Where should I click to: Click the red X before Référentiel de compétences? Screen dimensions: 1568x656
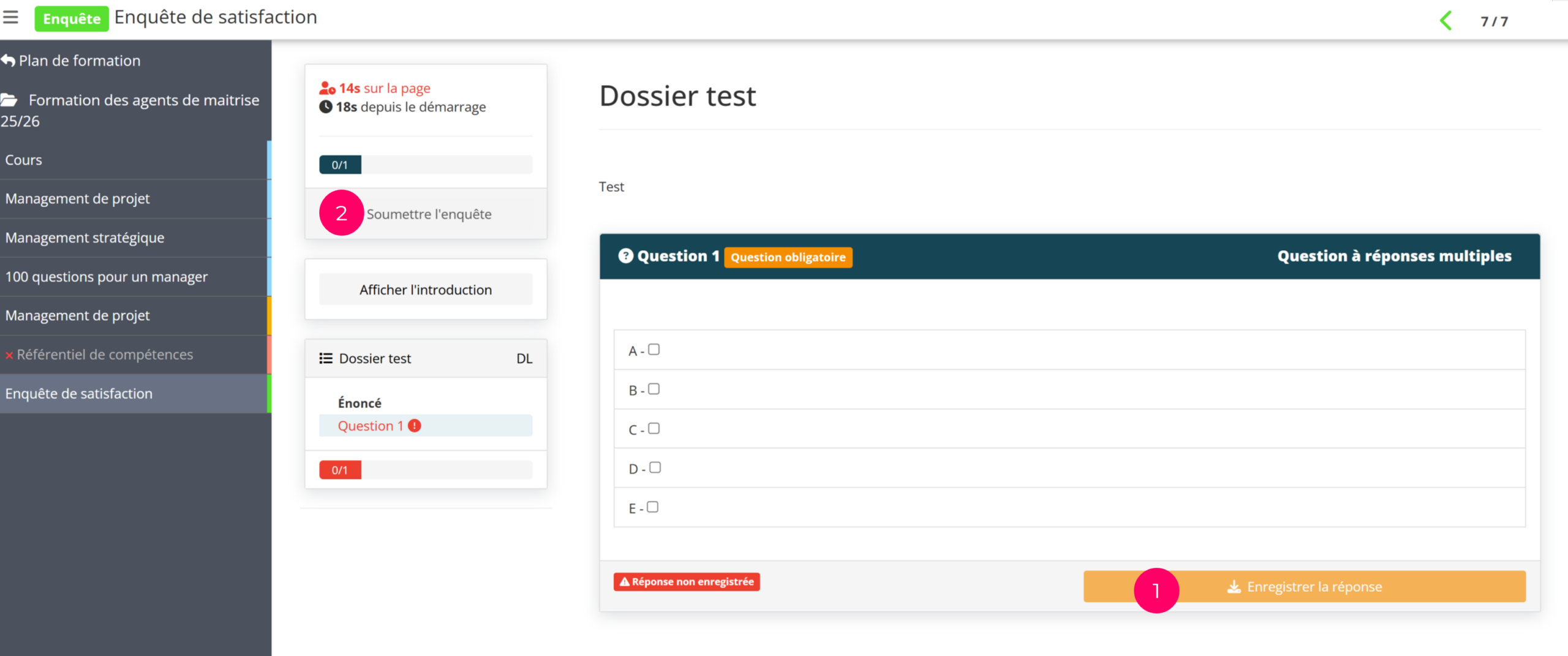[9, 355]
